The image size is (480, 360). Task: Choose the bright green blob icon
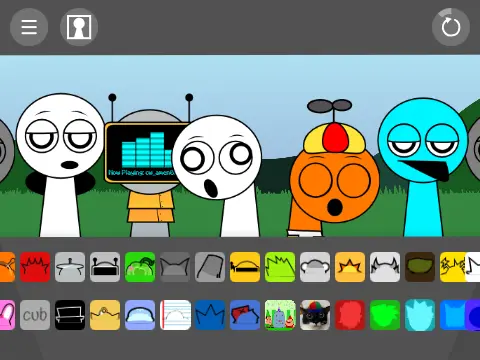point(385,315)
